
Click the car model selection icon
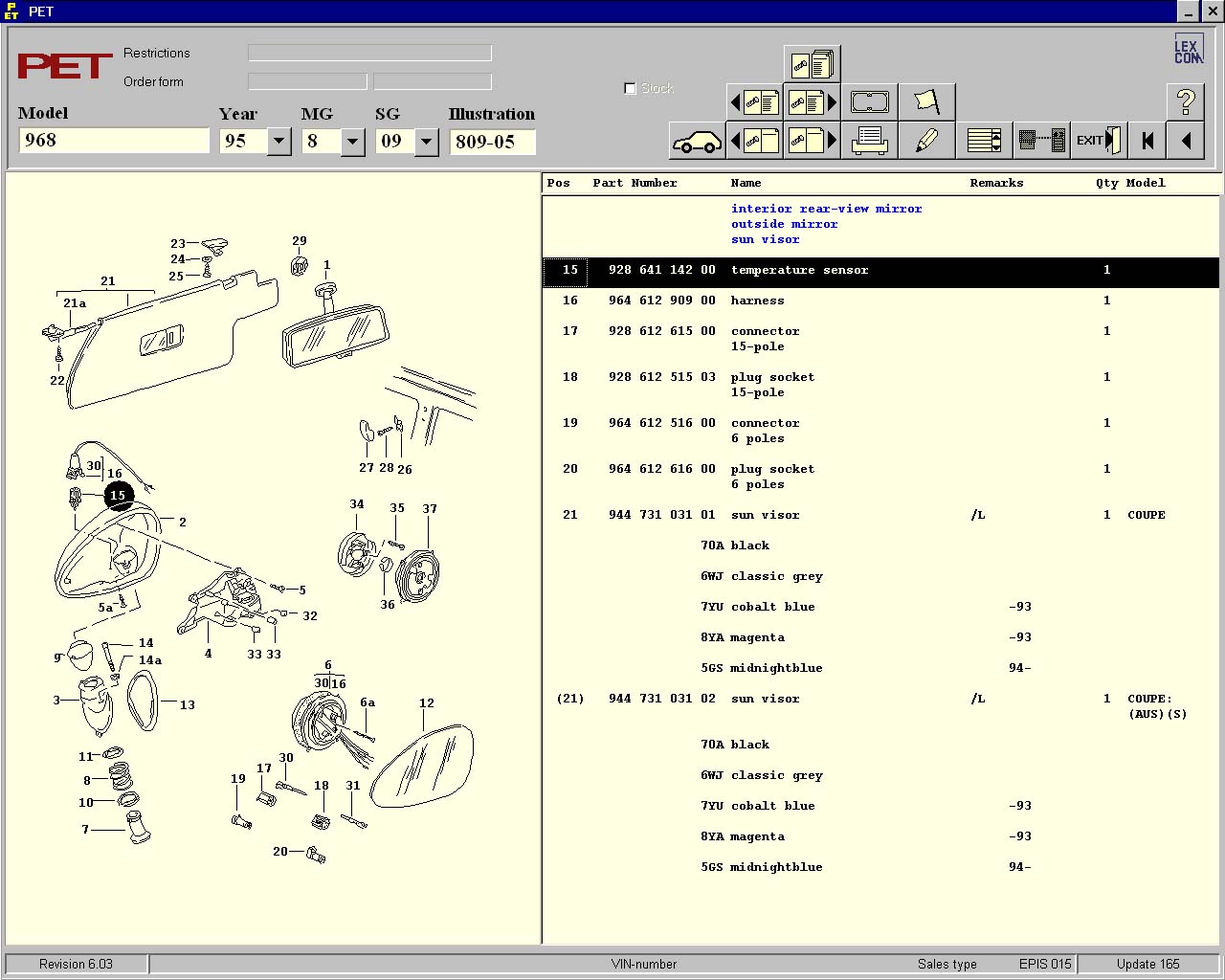pyautogui.click(x=697, y=142)
